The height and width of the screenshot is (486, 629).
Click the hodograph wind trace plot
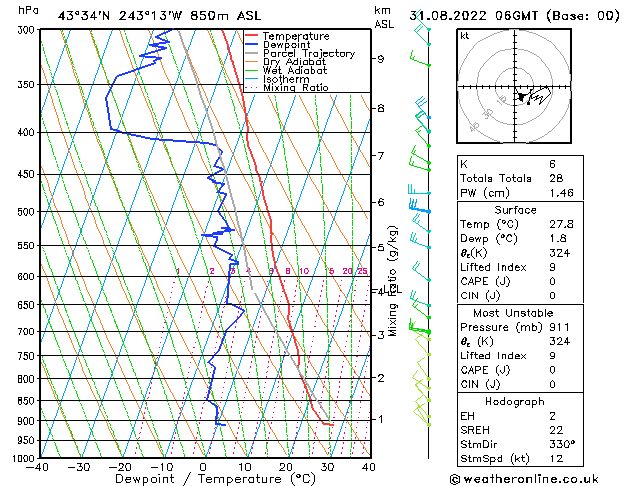[534, 96]
